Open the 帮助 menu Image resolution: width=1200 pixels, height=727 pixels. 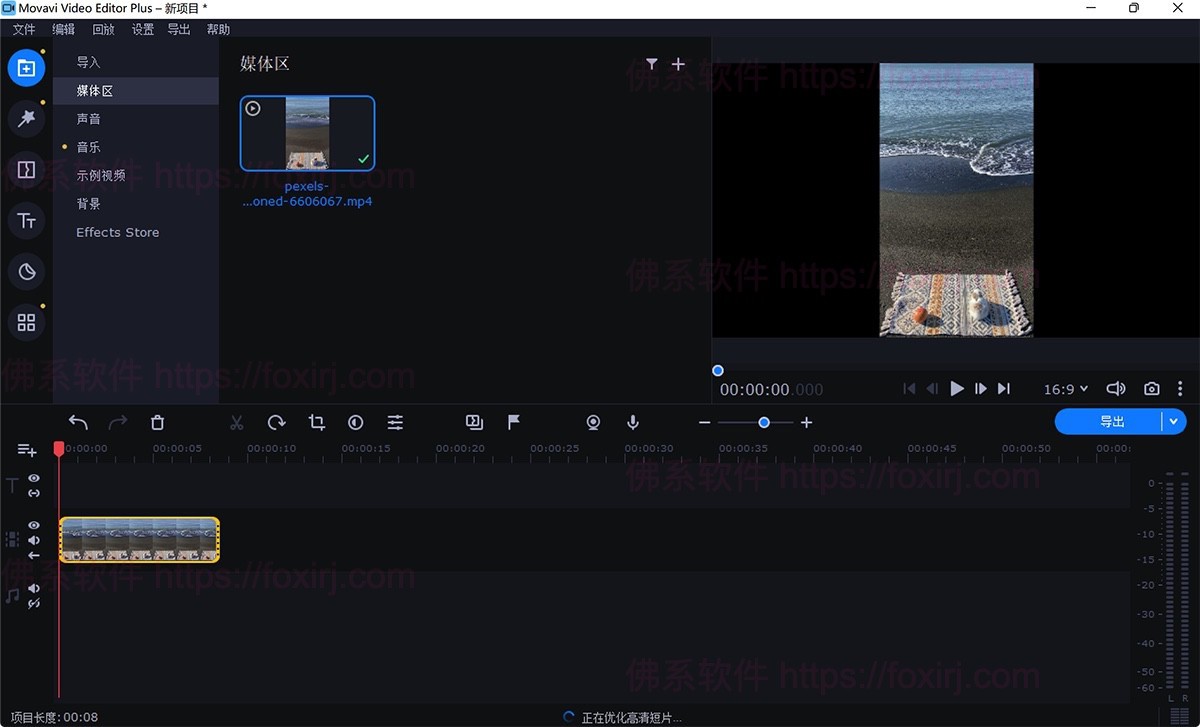pyautogui.click(x=218, y=29)
